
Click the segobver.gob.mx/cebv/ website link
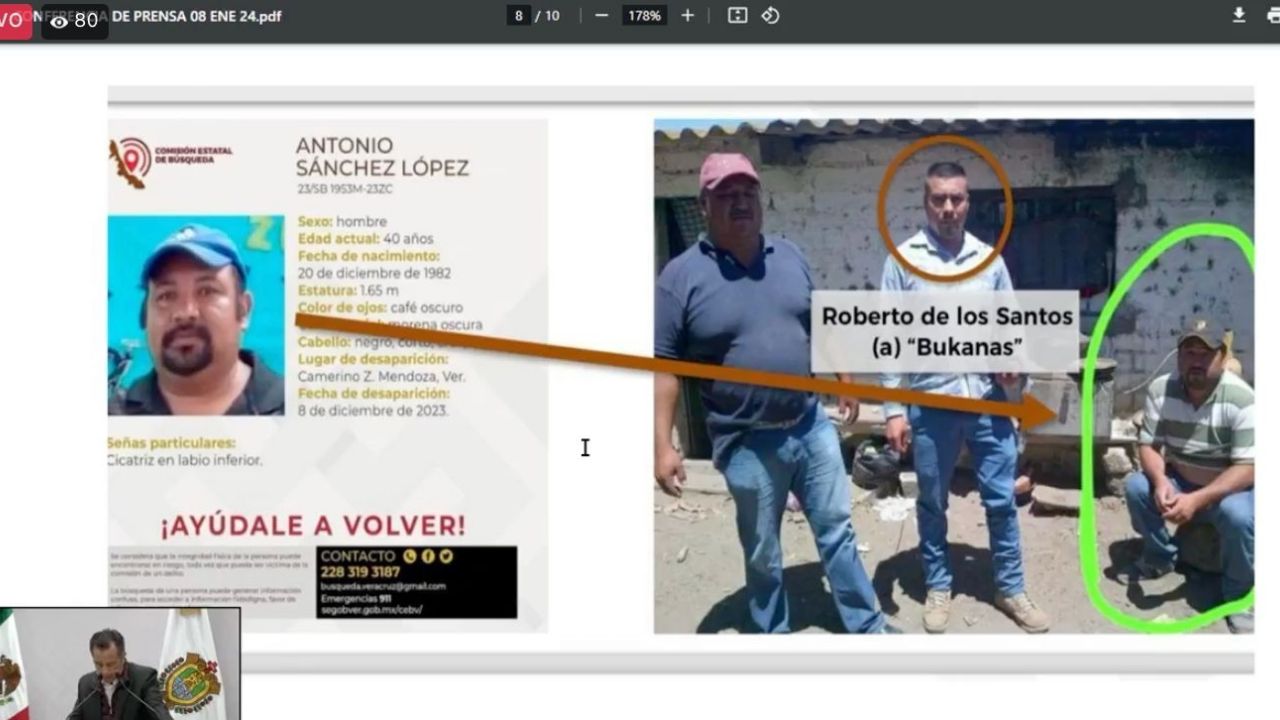tap(371, 609)
